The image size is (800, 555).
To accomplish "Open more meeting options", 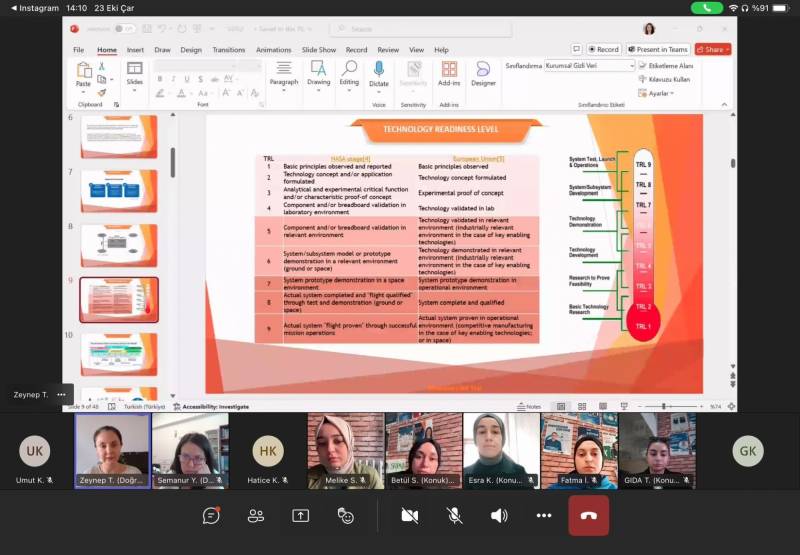I will click(544, 515).
